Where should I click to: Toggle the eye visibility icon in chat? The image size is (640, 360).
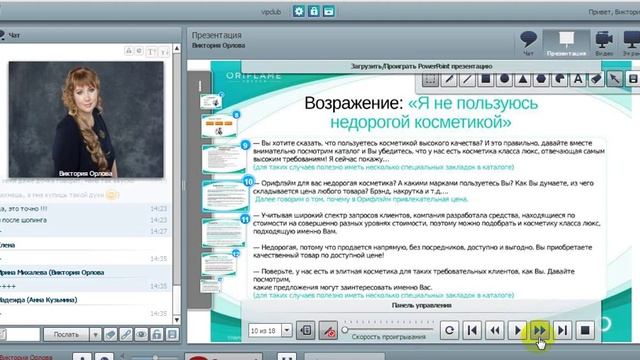(x=141, y=335)
